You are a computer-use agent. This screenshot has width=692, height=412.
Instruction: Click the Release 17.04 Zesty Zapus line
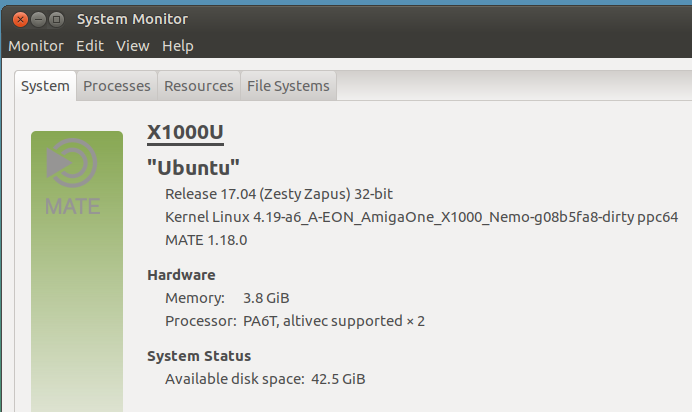pyautogui.click(x=286, y=193)
